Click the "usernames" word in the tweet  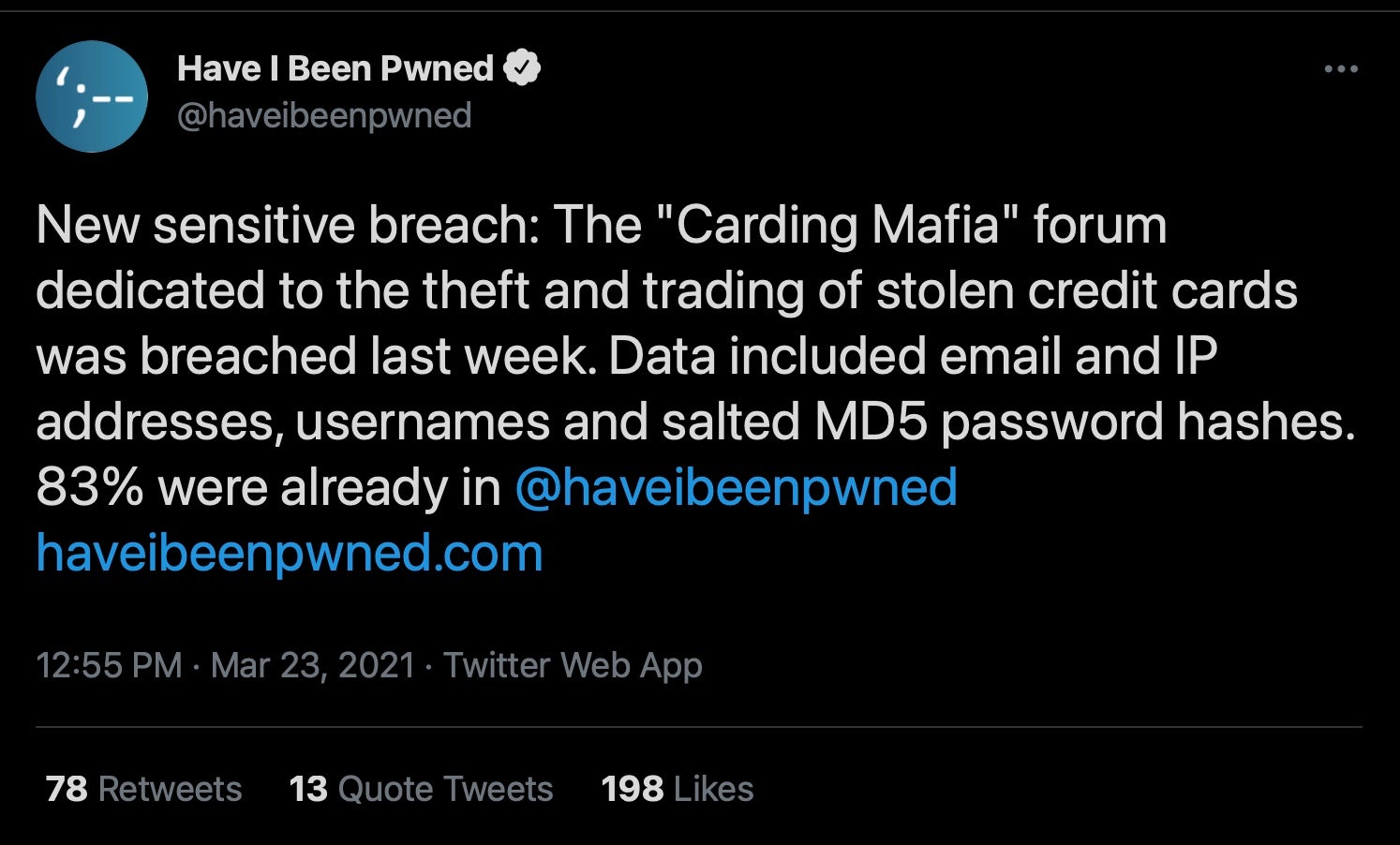click(x=422, y=422)
